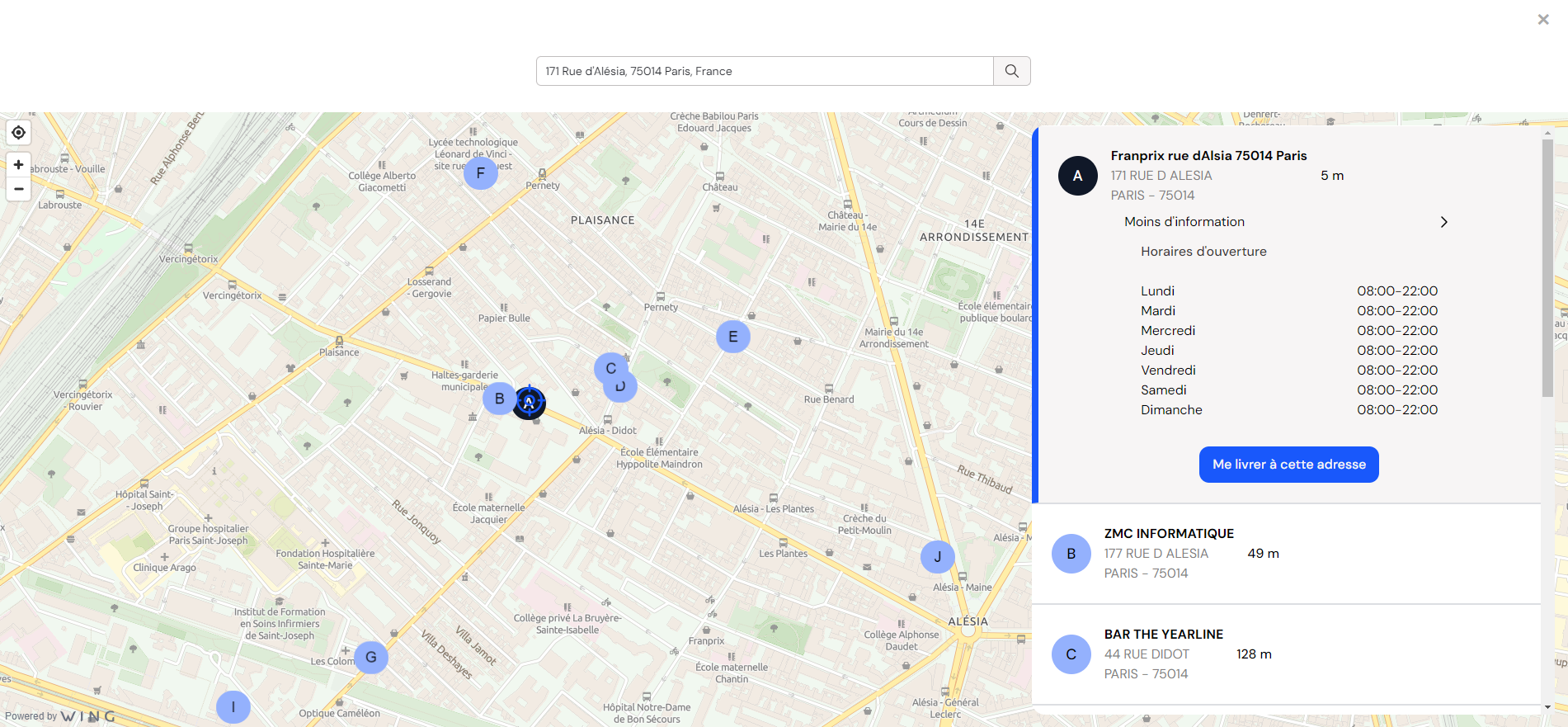
Task: Select map marker E
Action: click(733, 337)
